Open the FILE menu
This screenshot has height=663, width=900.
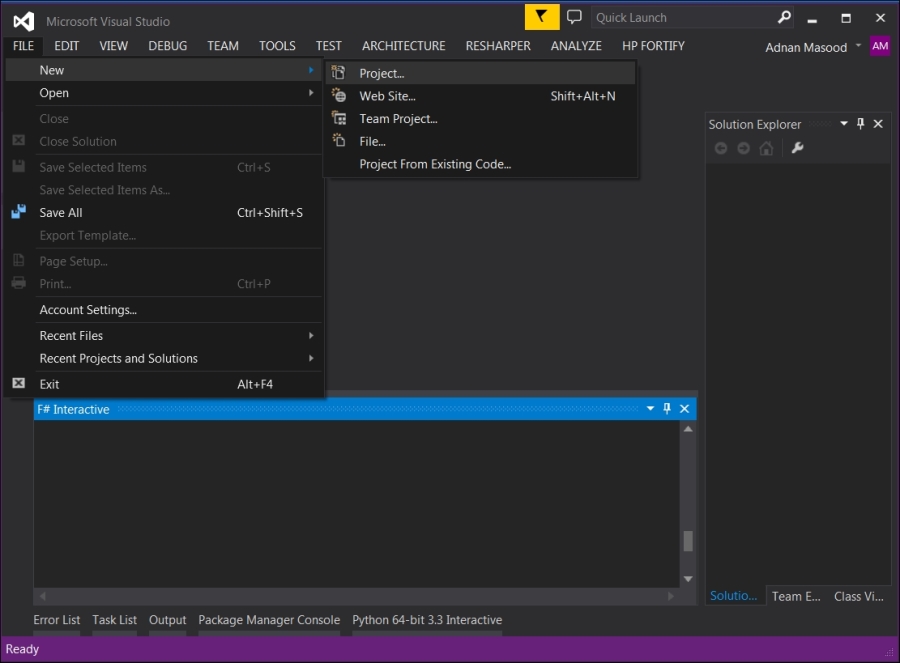(x=24, y=46)
